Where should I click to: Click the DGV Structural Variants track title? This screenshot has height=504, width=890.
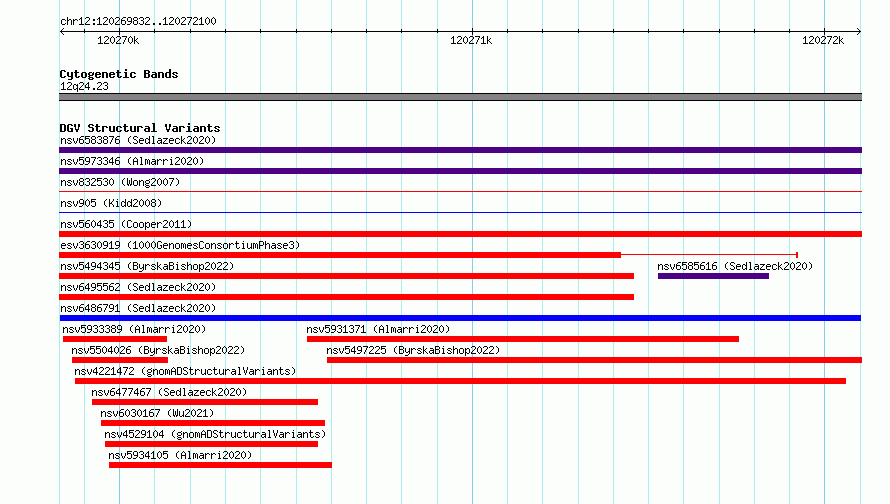point(140,128)
